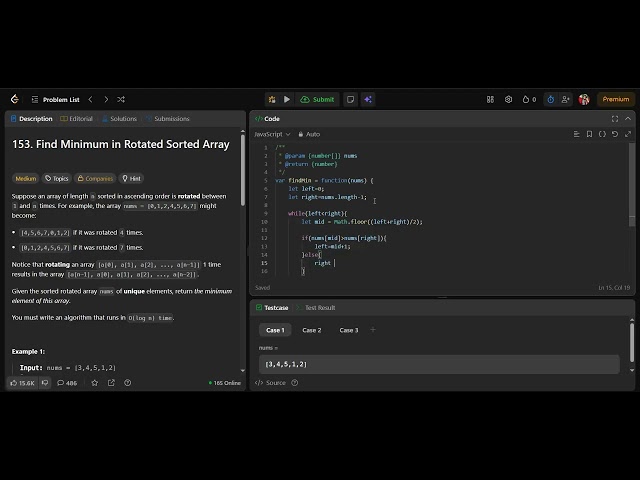The image size is (640, 480).
Task: Click code line with Math.floor
Action: click(x=362, y=222)
